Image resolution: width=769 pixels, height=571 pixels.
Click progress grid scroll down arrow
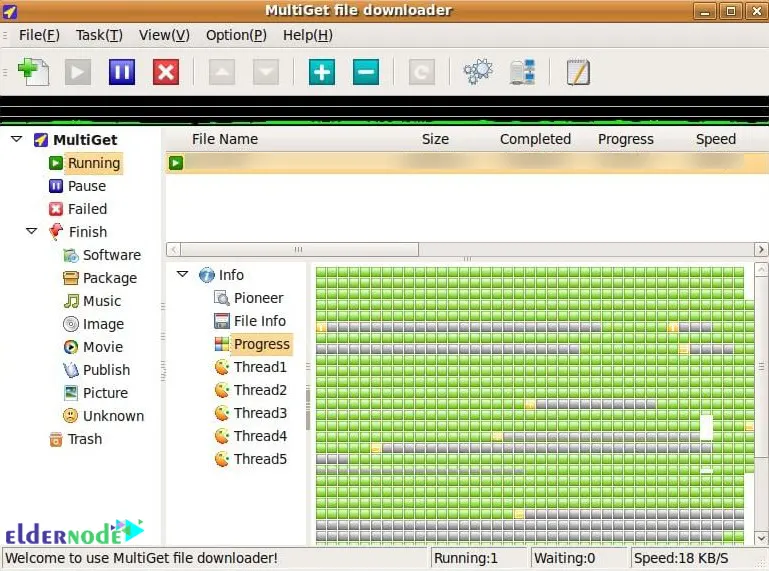point(761,538)
